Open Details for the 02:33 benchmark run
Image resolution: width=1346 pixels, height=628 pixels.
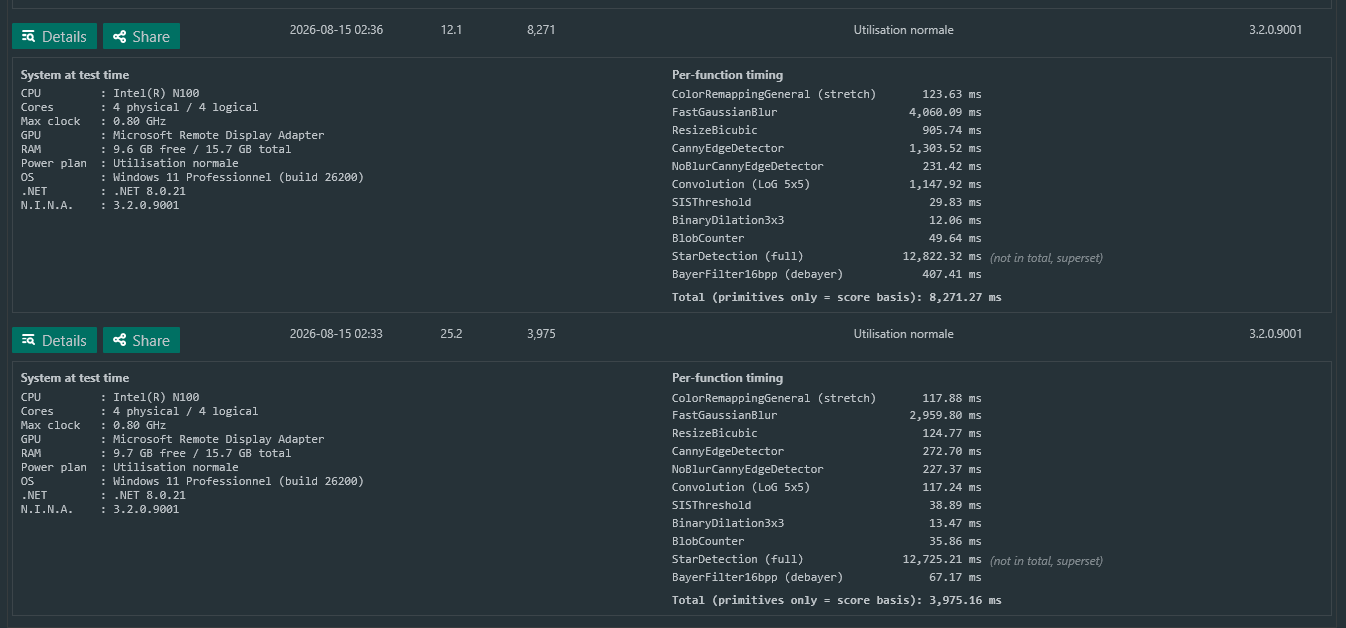pos(55,340)
